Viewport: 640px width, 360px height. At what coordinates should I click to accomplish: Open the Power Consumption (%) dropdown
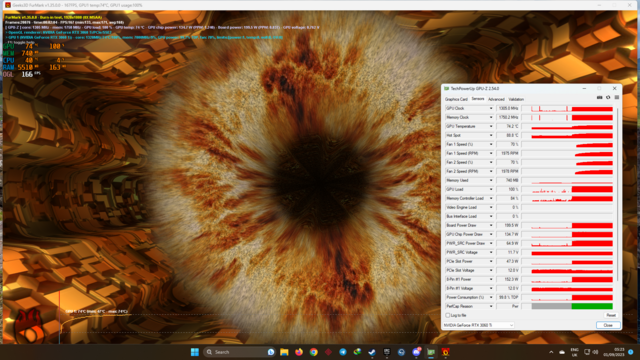491,297
